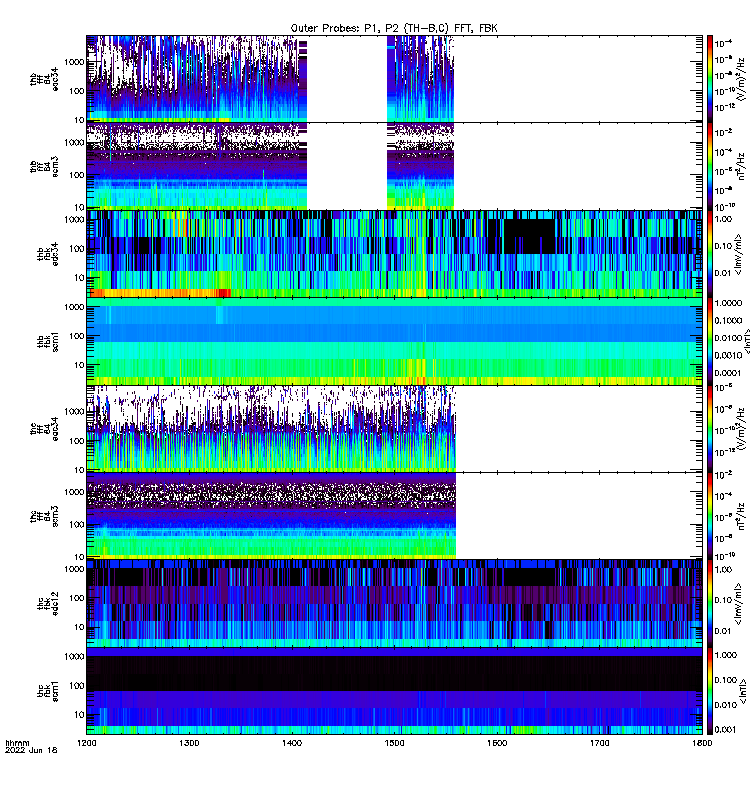
Task: Click the nT²/Hz unit label of thc scm3
Action: 741,516
